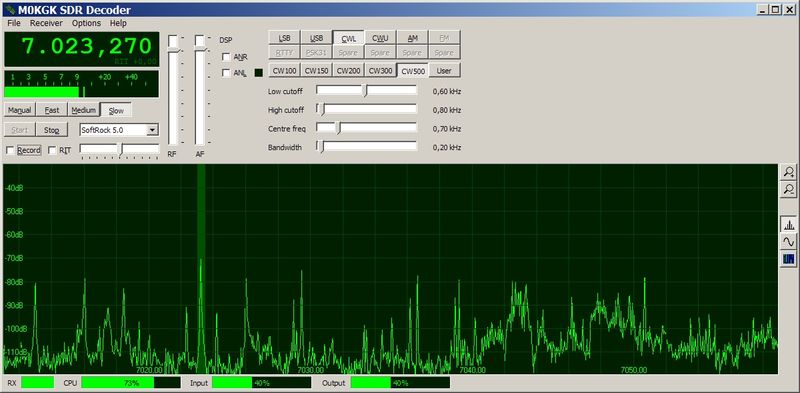The width and height of the screenshot is (800, 393).
Task: Click the 7050.00 frequency label
Action: click(634, 370)
